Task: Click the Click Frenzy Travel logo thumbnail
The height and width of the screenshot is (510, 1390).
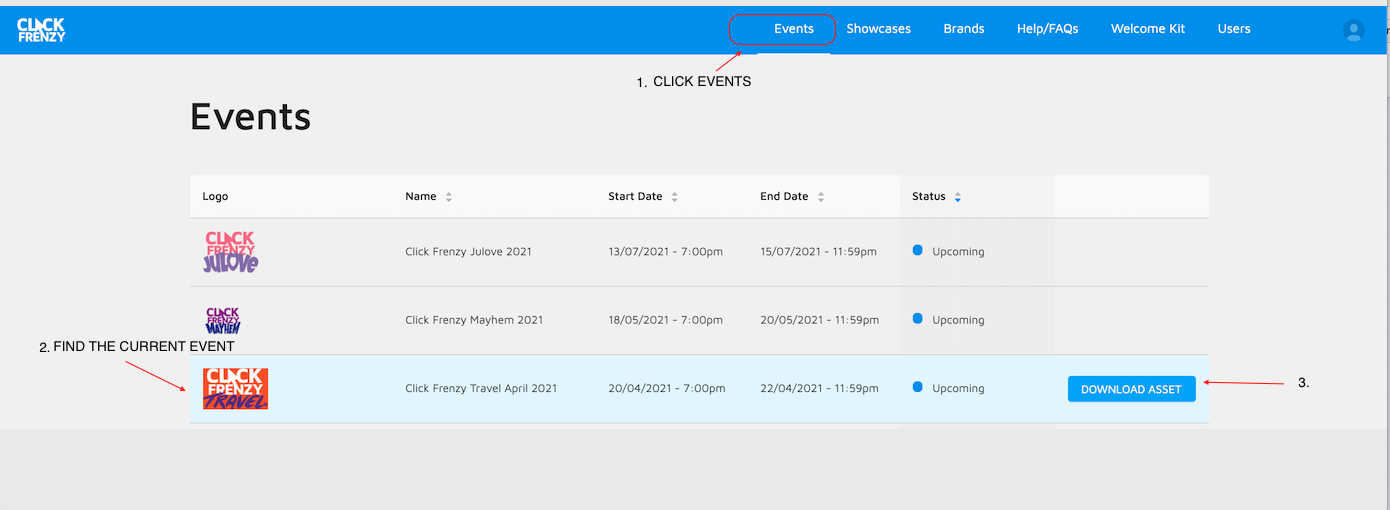Action: click(x=235, y=389)
